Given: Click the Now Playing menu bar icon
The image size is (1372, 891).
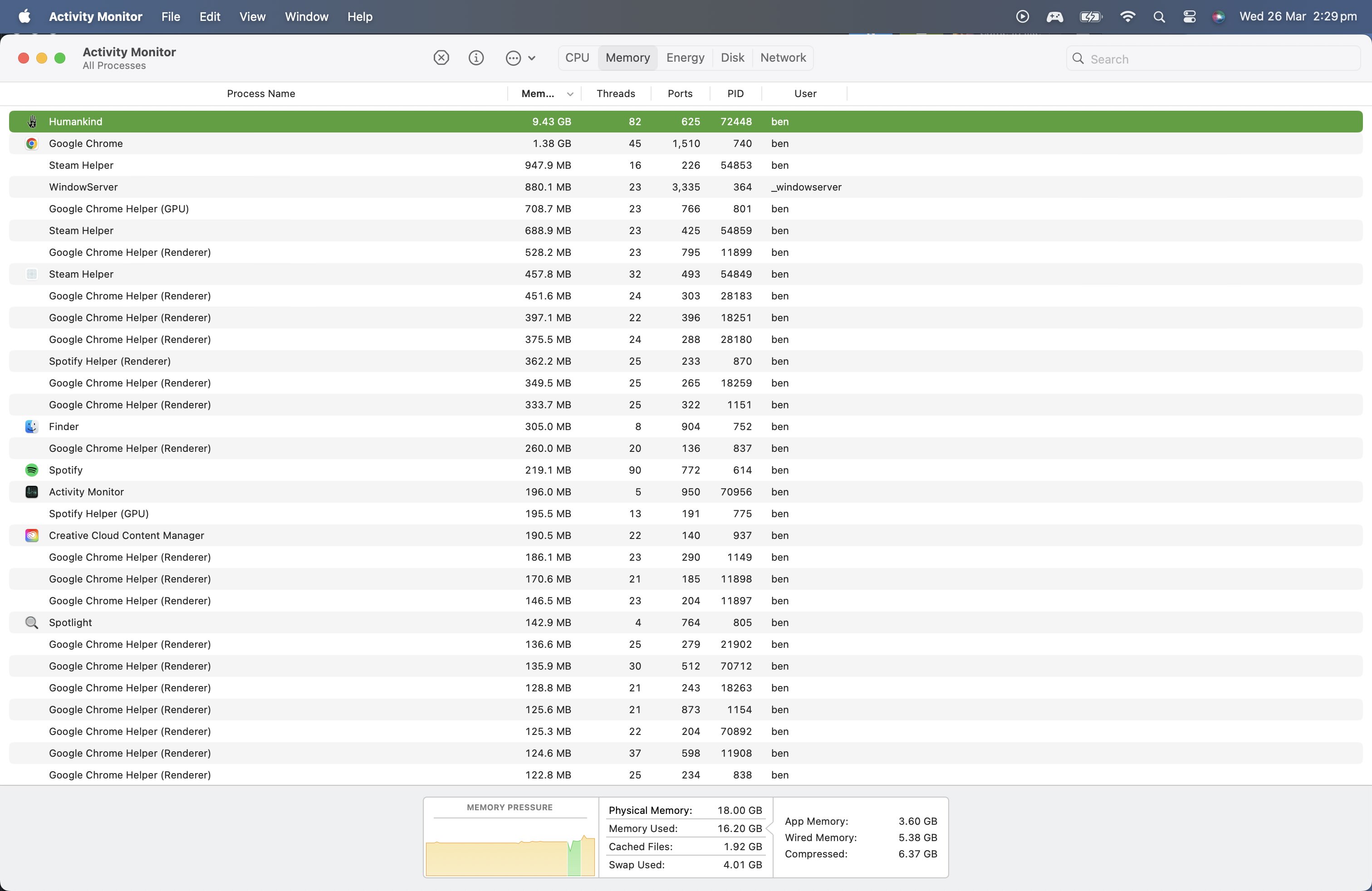Looking at the screenshot, I should coord(1022,17).
